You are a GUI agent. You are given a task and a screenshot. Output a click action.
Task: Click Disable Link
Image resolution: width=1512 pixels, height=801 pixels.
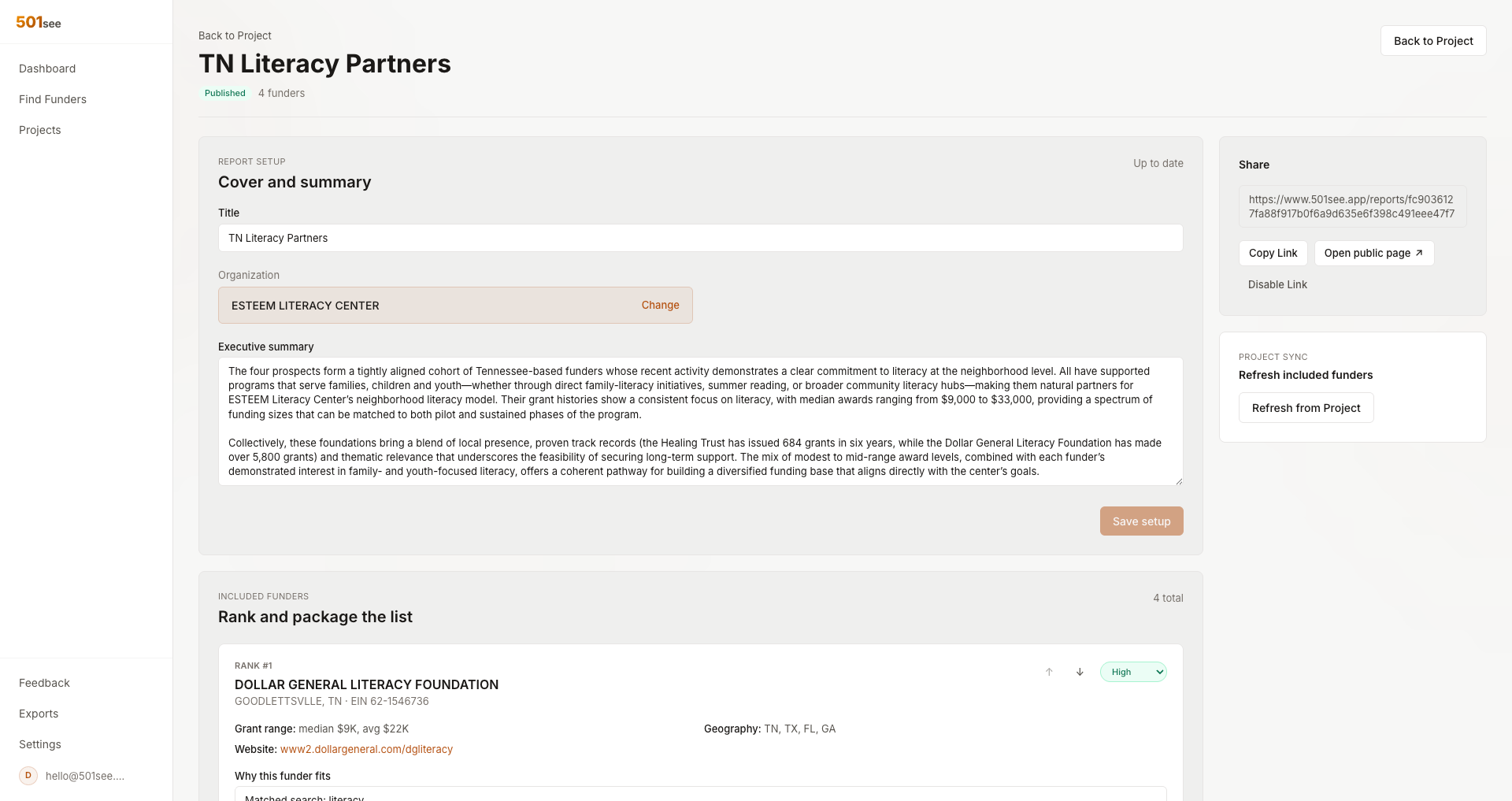click(1277, 284)
